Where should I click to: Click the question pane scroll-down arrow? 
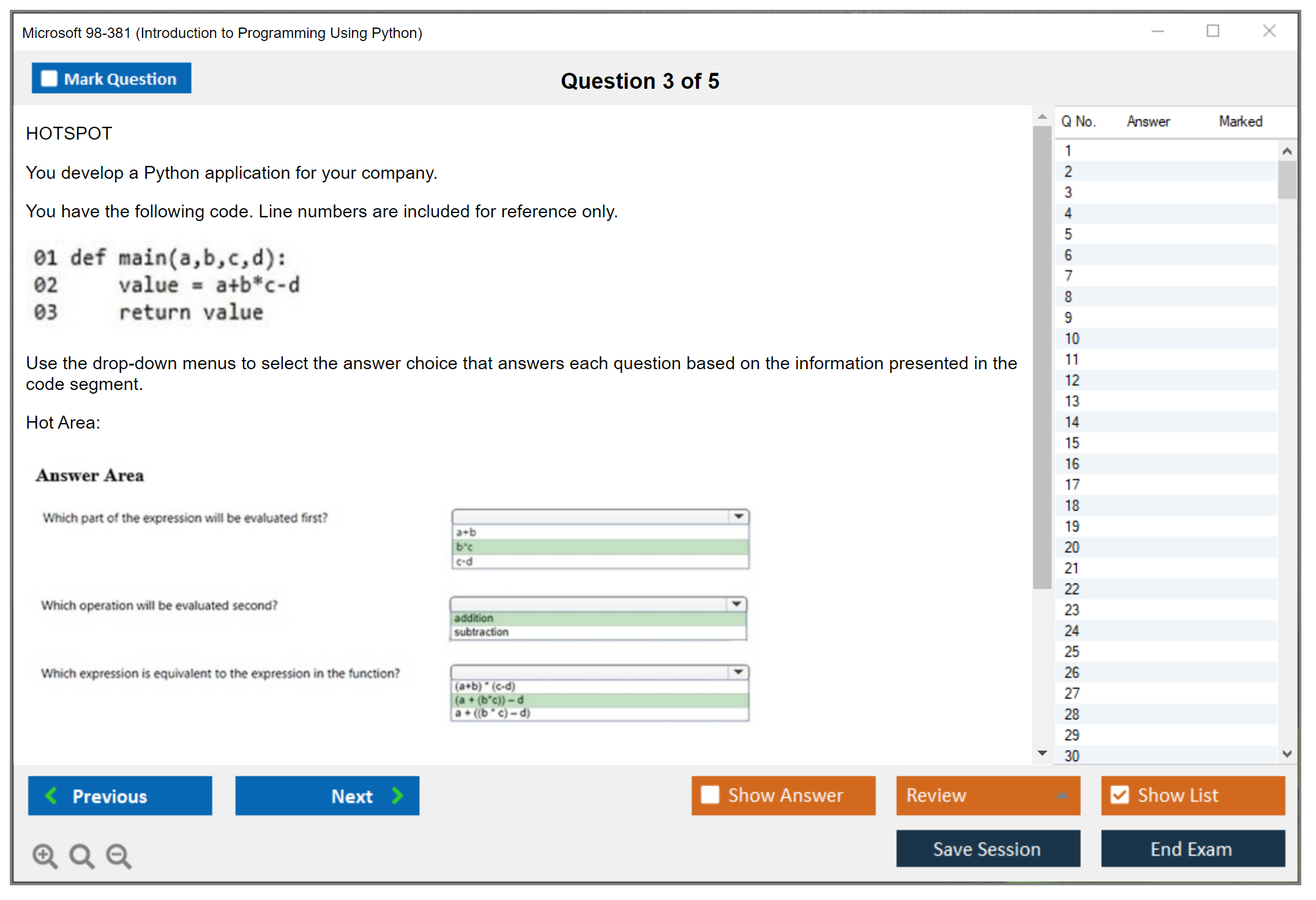click(1042, 752)
